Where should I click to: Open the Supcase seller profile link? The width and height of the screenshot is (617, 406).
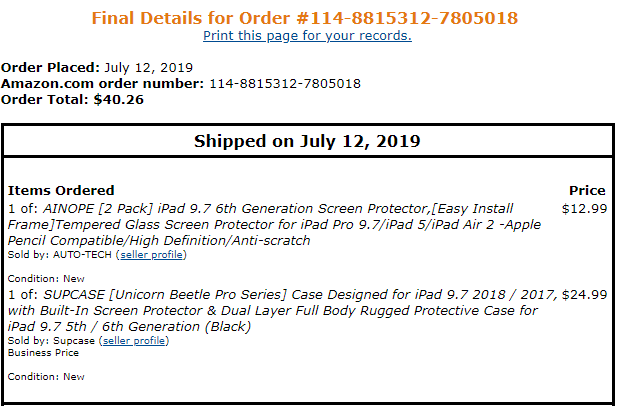[x=134, y=341]
